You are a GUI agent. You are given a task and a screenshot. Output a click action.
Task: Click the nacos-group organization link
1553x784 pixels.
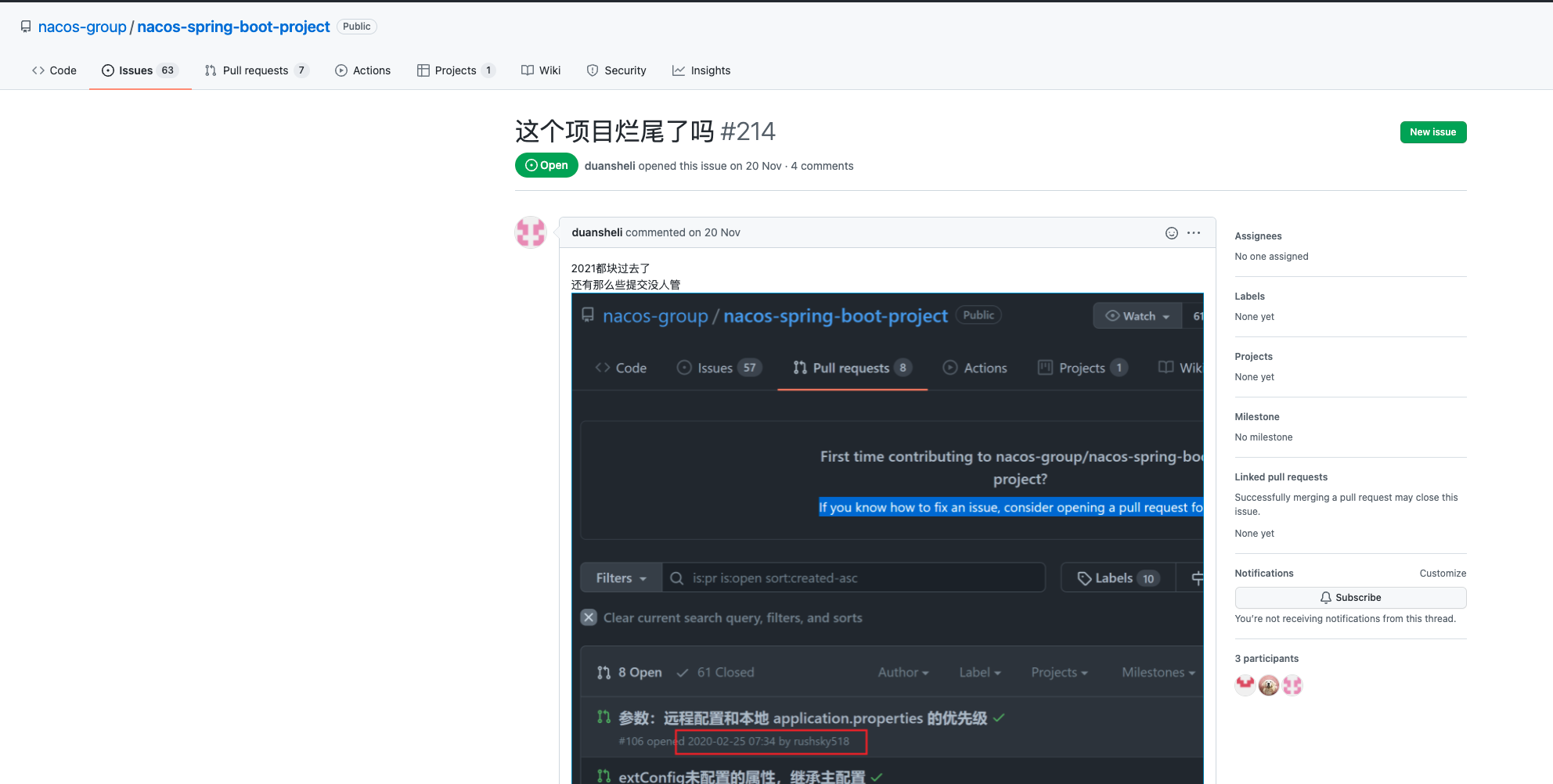(82, 27)
